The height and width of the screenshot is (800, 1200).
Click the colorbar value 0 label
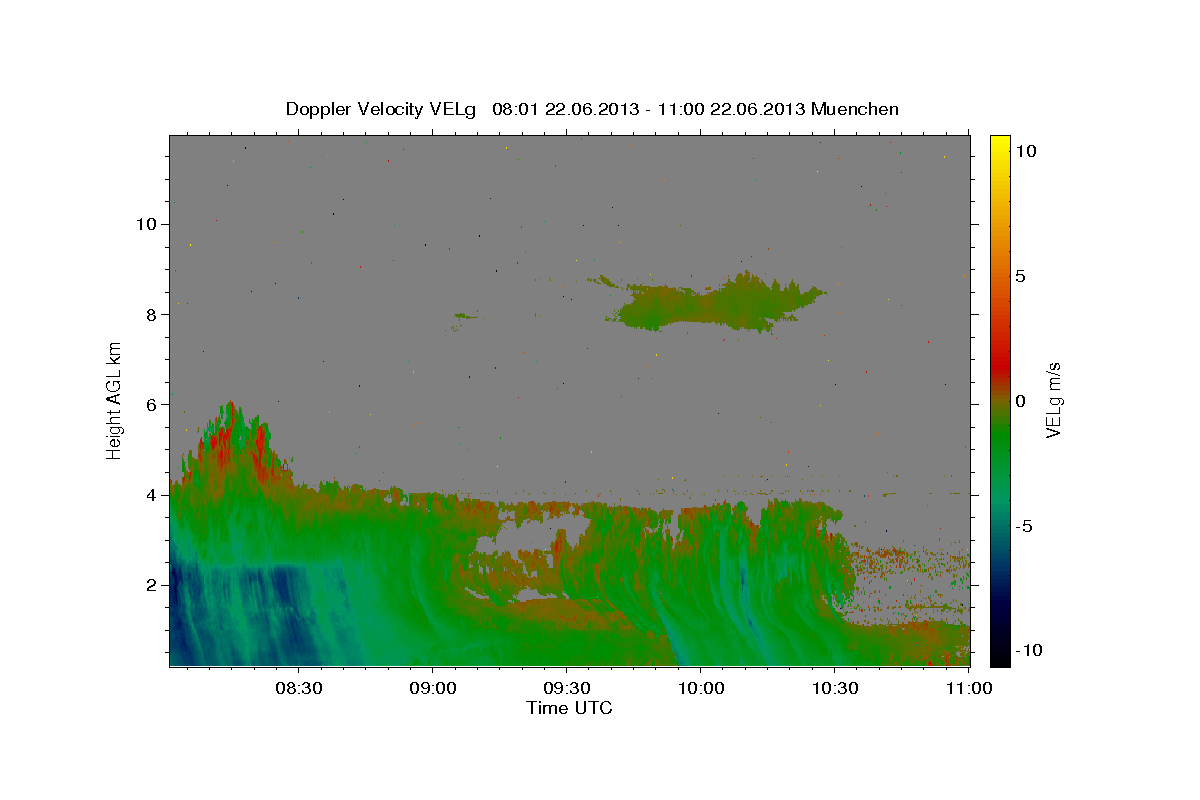(1020, 401)
